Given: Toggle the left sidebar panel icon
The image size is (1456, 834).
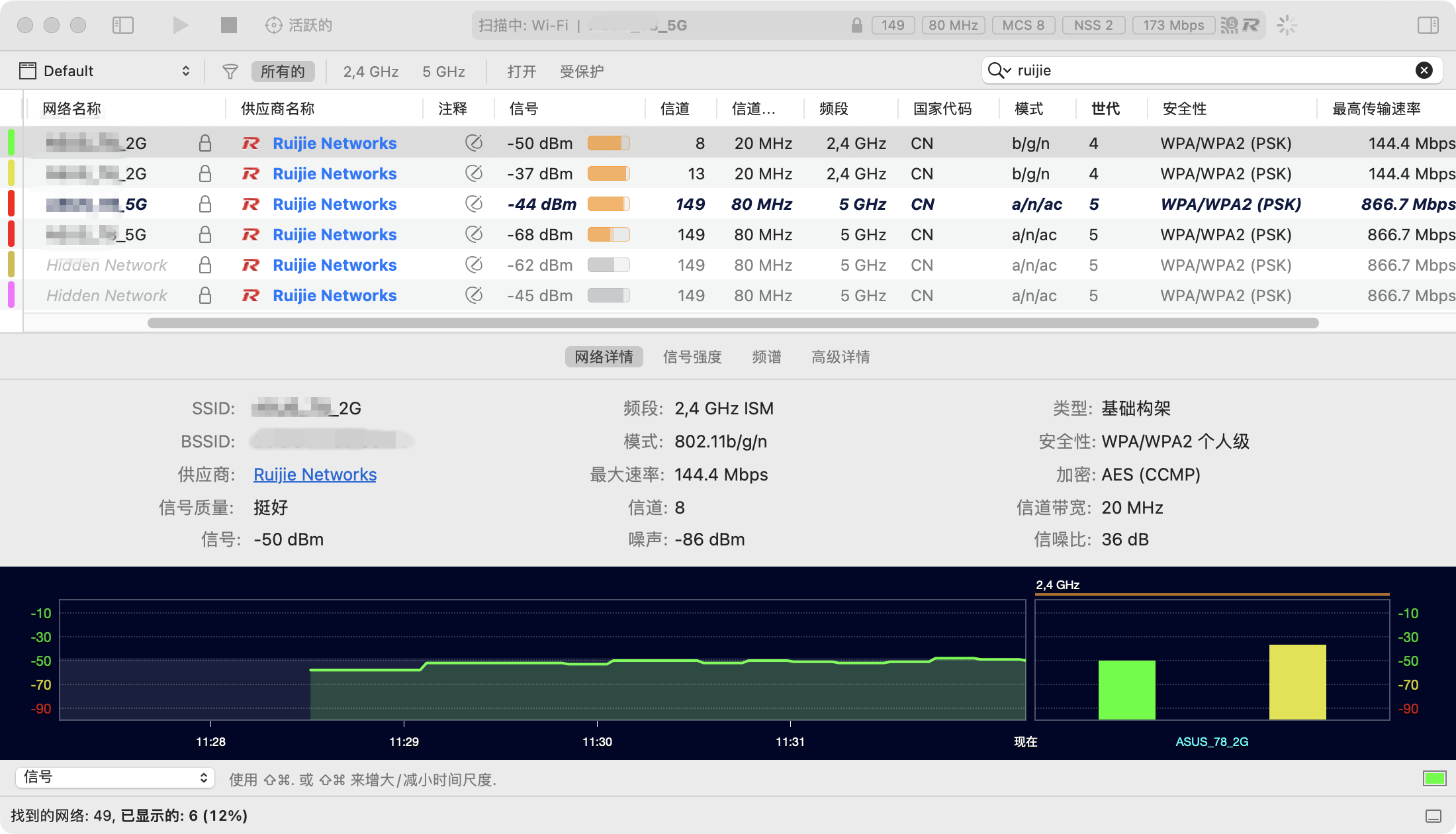Looking at the screenshot, I should (x=122, y=25).
